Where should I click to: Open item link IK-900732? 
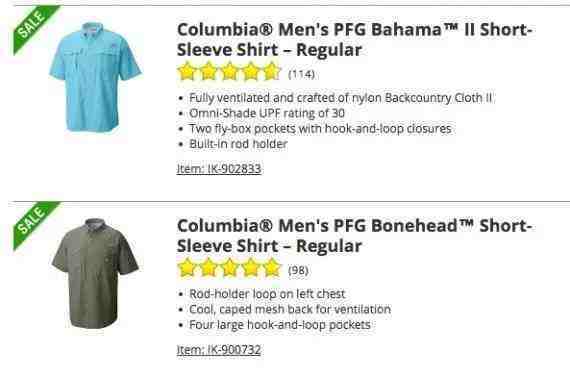pyautogui.click(x=219, y=350)
